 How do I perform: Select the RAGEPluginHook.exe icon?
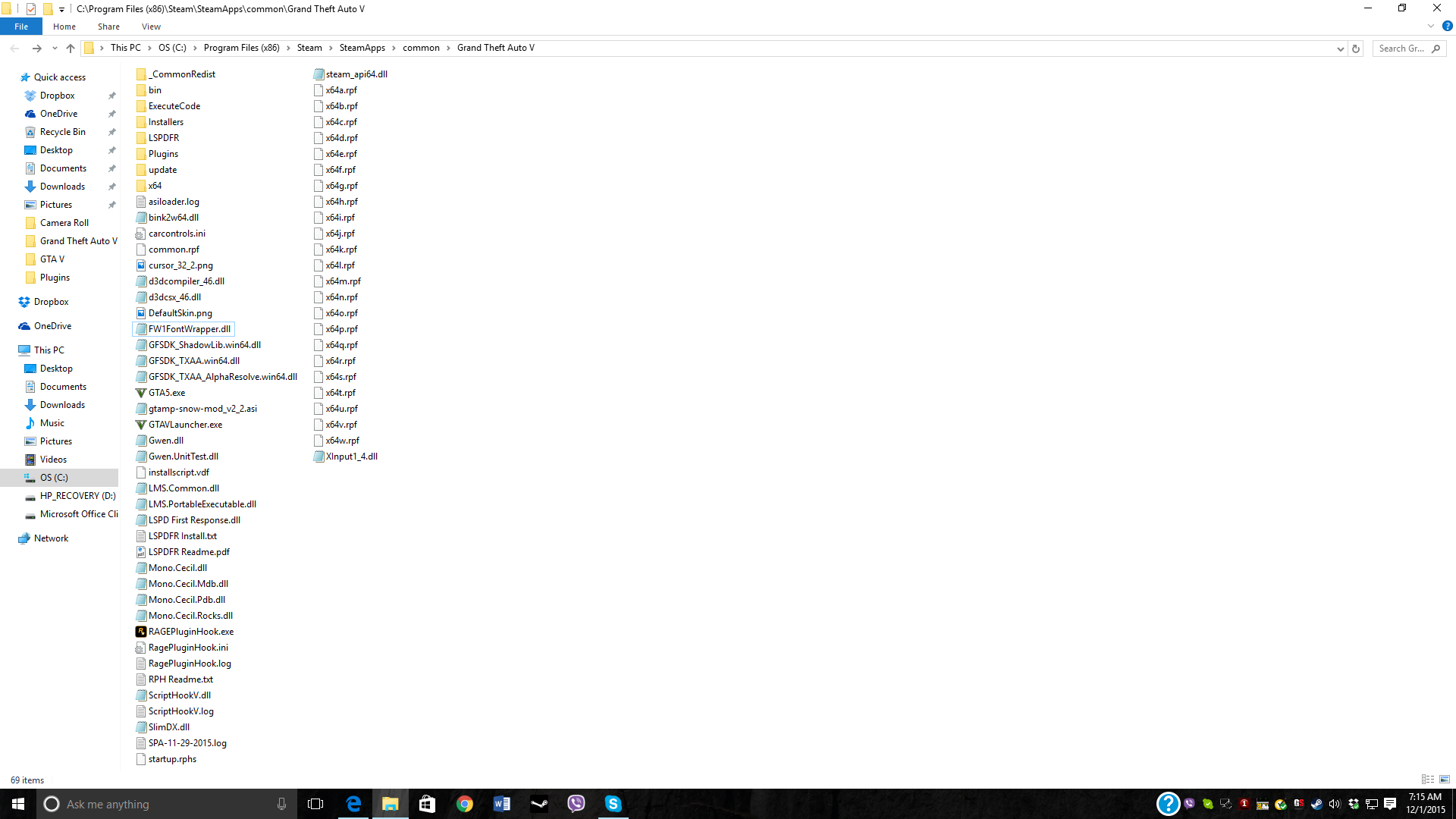pyautogui.click(x=141, y=632)
